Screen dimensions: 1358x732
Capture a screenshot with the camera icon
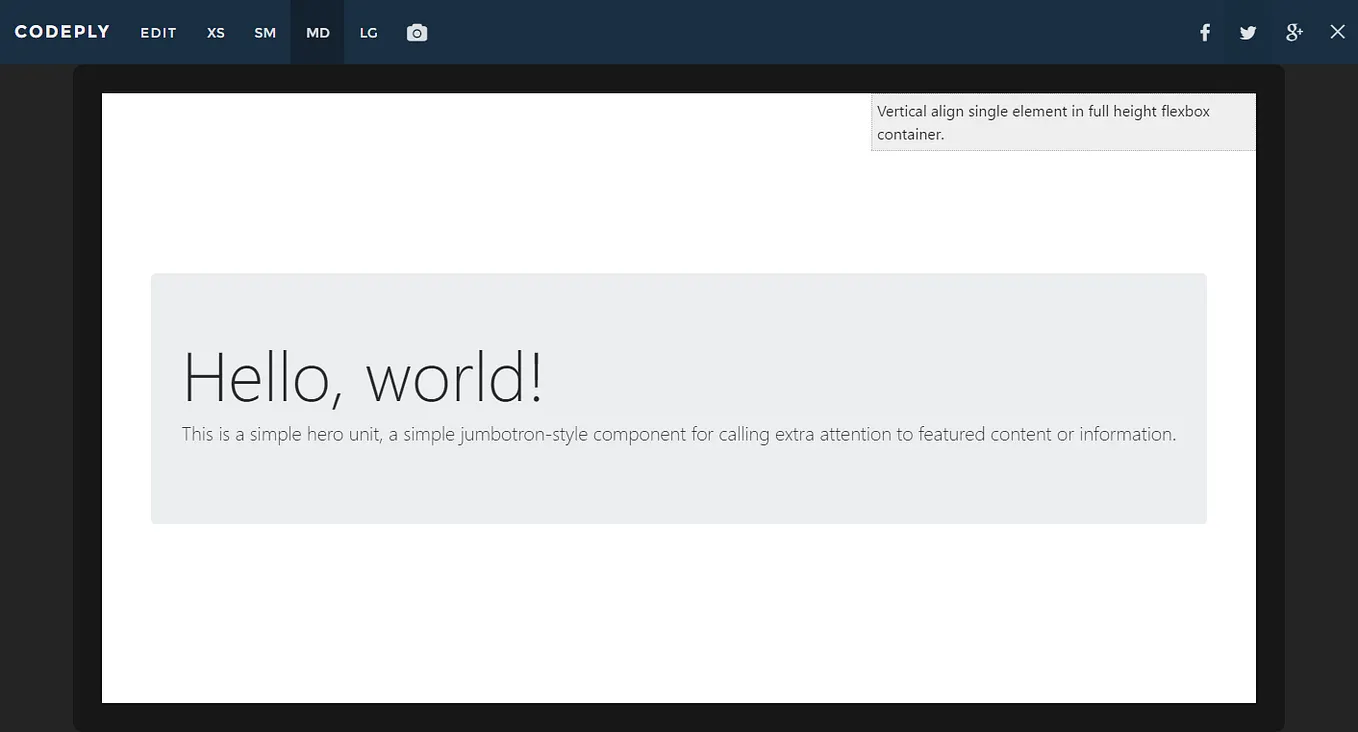point(415,30)
